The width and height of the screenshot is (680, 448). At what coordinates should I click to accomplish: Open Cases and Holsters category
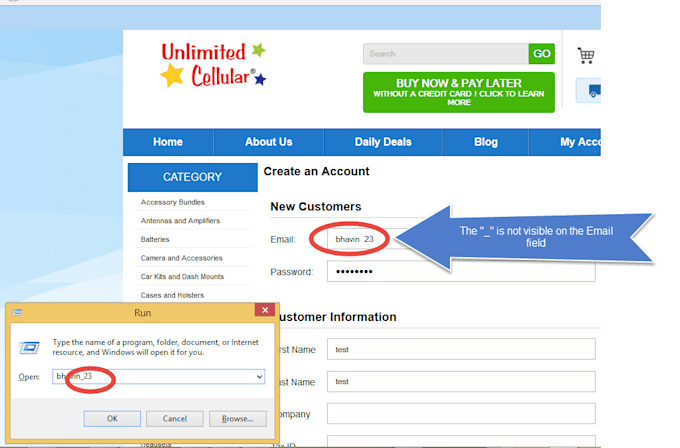coord(172,295)
